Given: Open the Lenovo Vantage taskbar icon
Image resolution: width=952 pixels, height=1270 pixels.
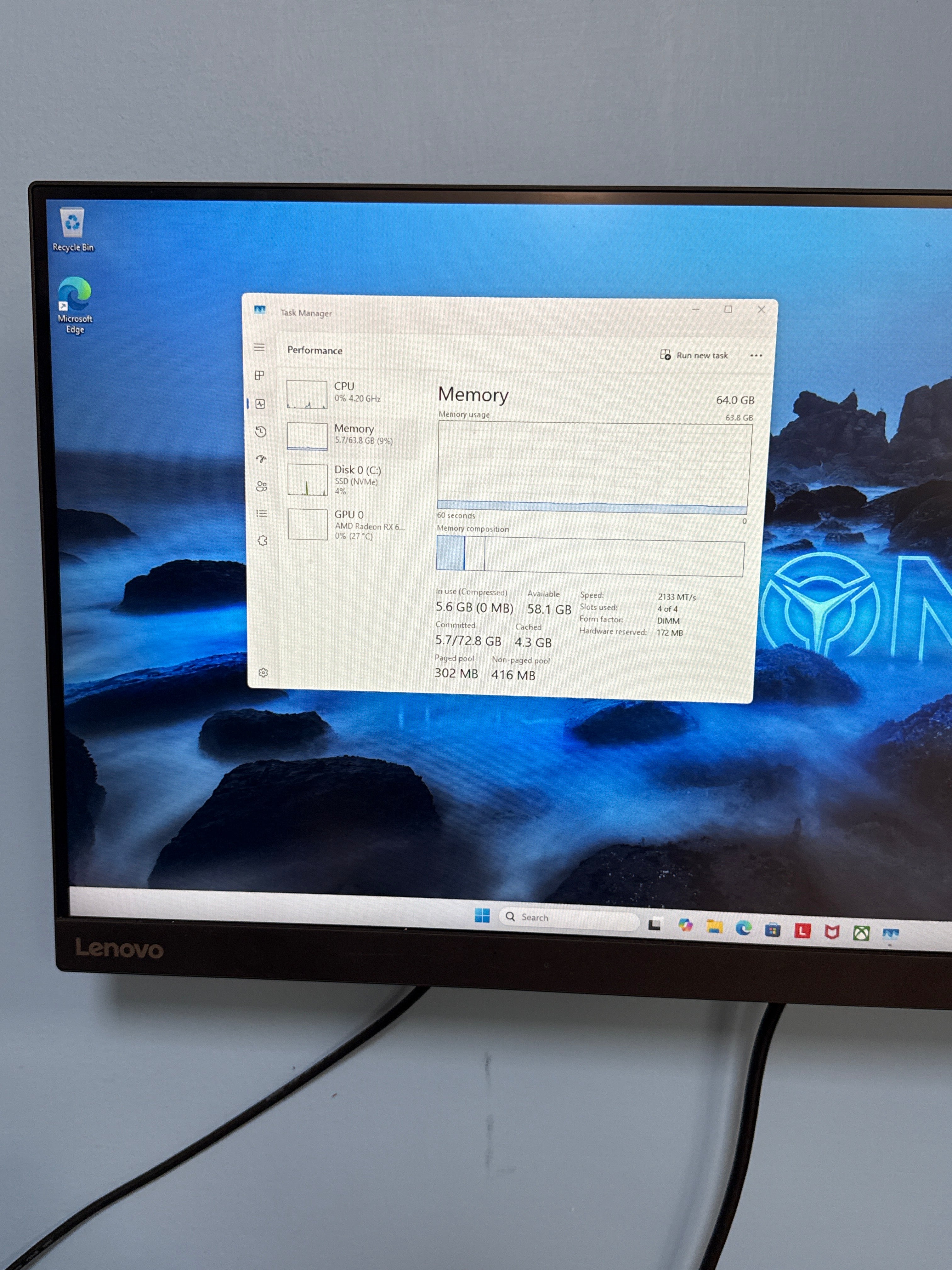Looking at the screenshot, I should [x=802, y=930].
